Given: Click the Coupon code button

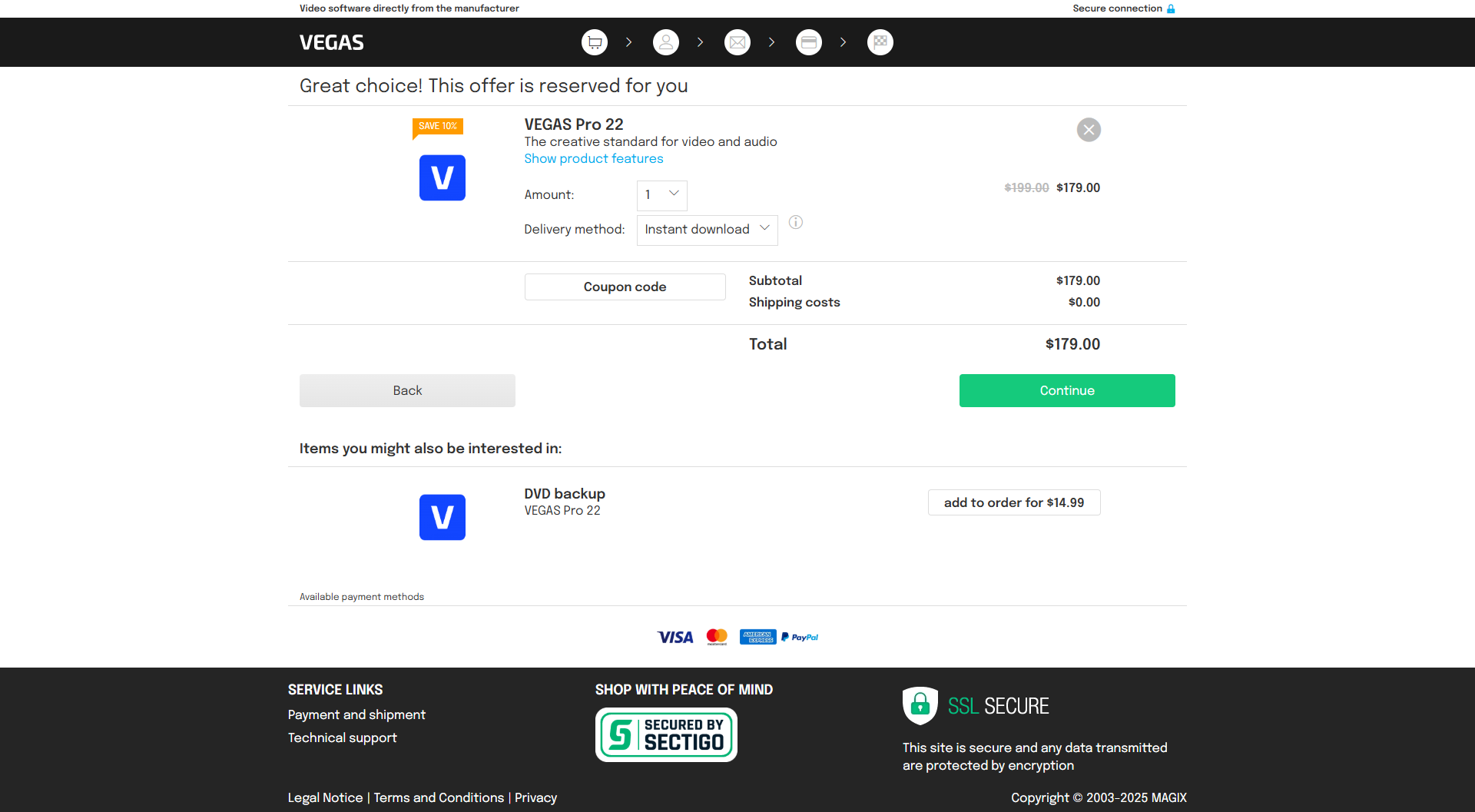Looking at the screenshot, I should [625, 287].
